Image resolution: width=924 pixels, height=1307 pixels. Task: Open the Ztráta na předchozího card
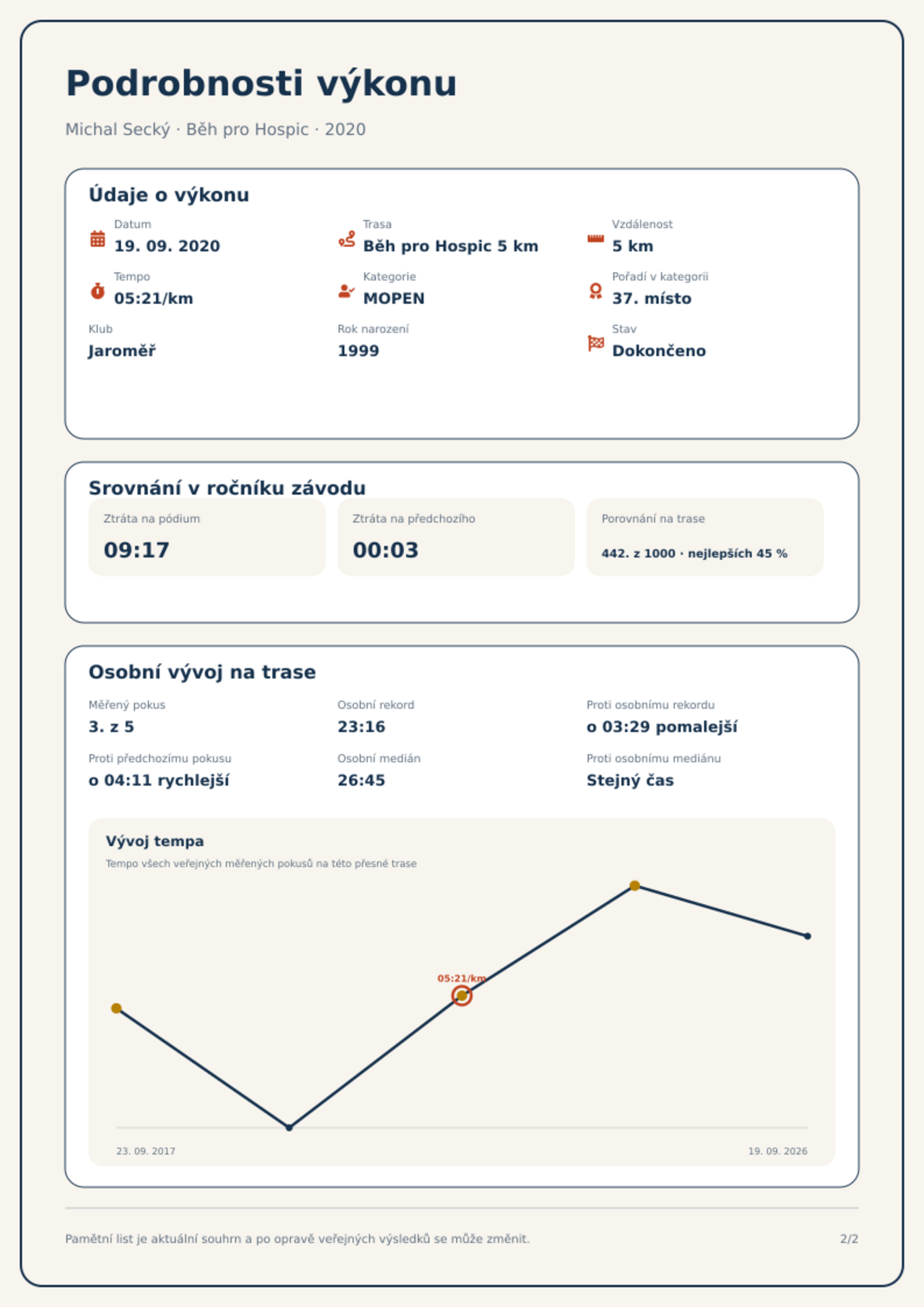tap(456, 537)
